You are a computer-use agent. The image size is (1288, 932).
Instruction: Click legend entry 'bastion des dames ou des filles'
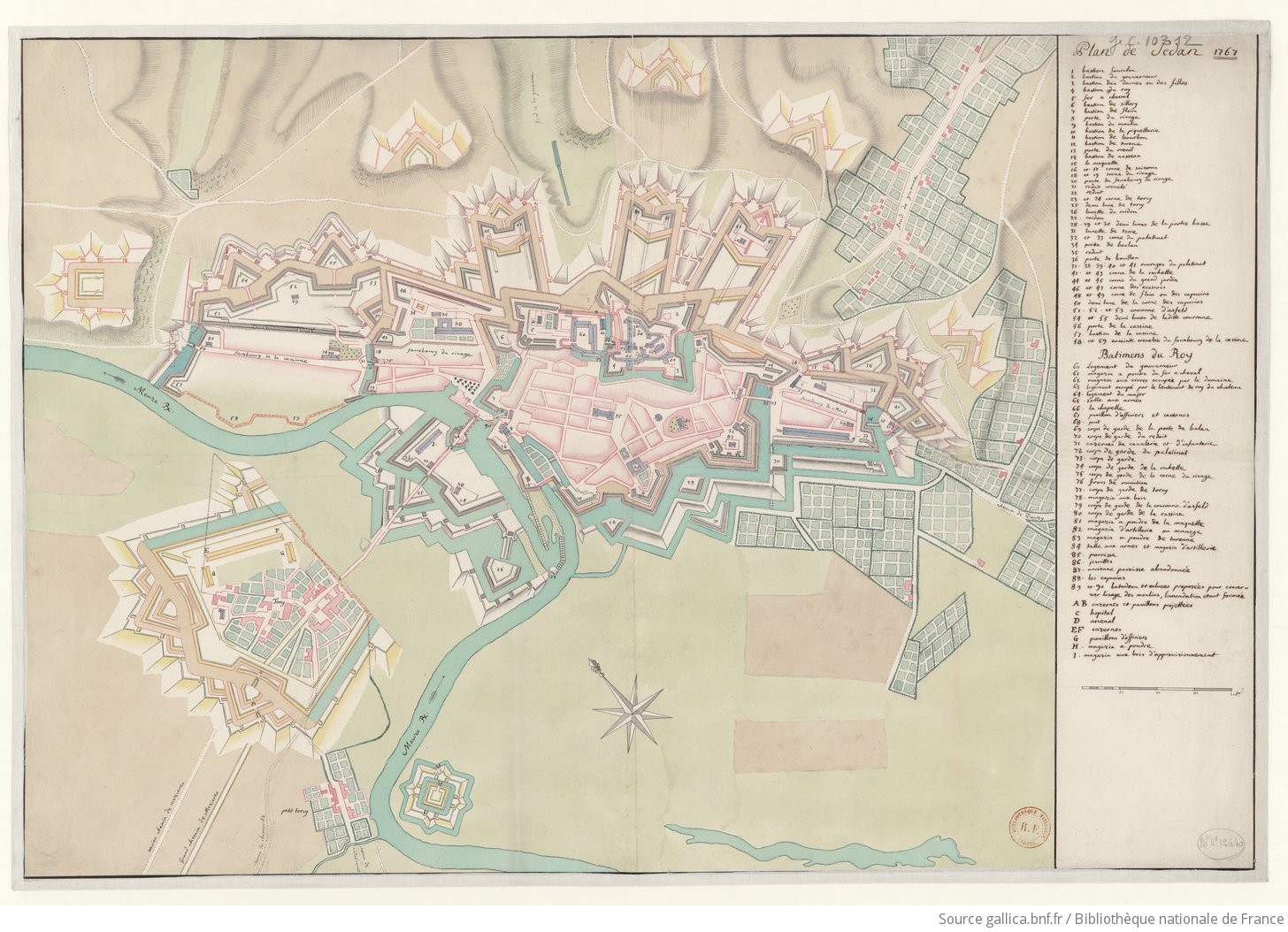coord(1134,83)
